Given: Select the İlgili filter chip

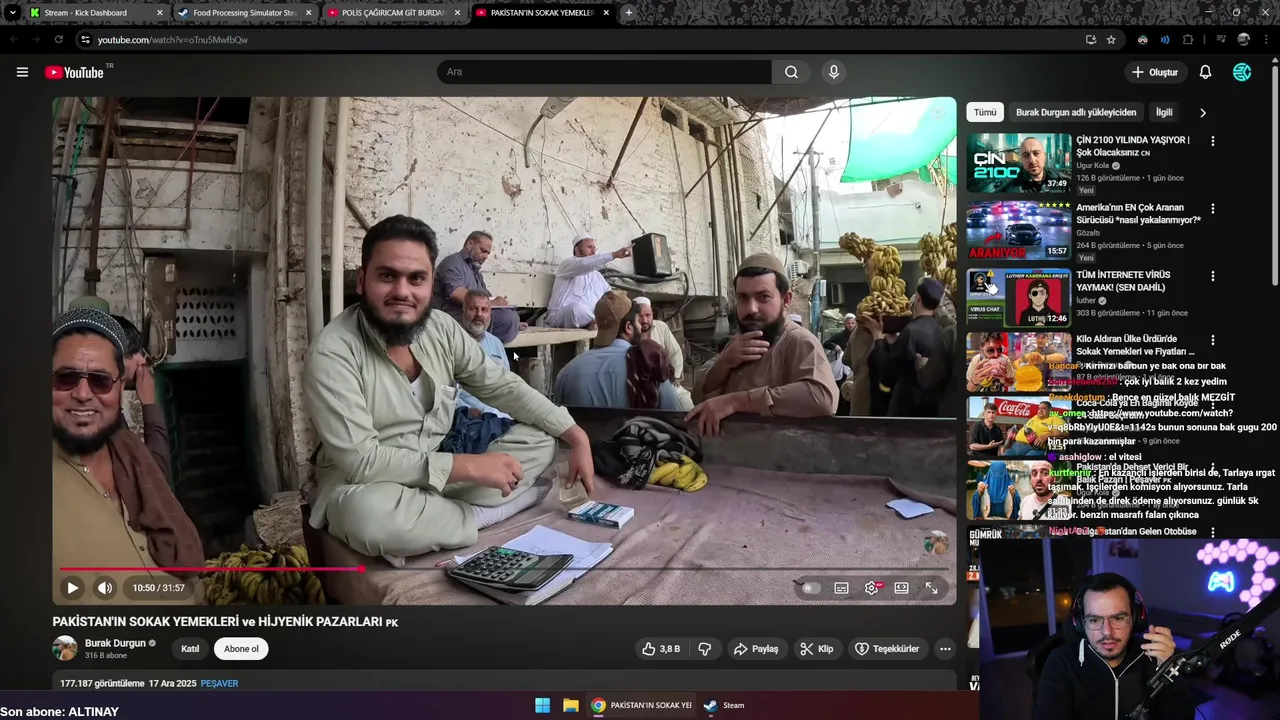Looking at the screenshot, I should (1164, 113).
